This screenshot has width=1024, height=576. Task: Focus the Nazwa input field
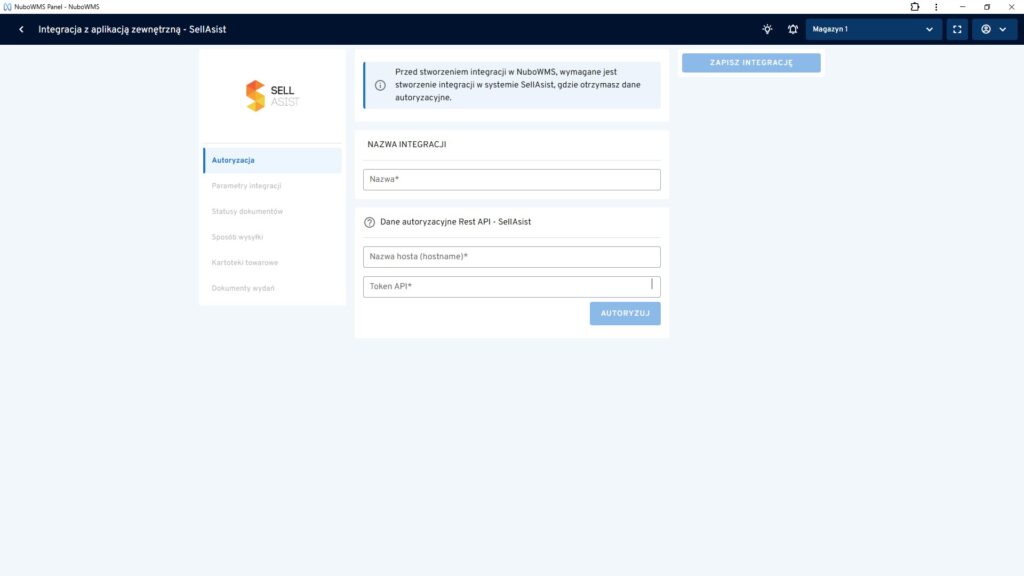point(511,179)
